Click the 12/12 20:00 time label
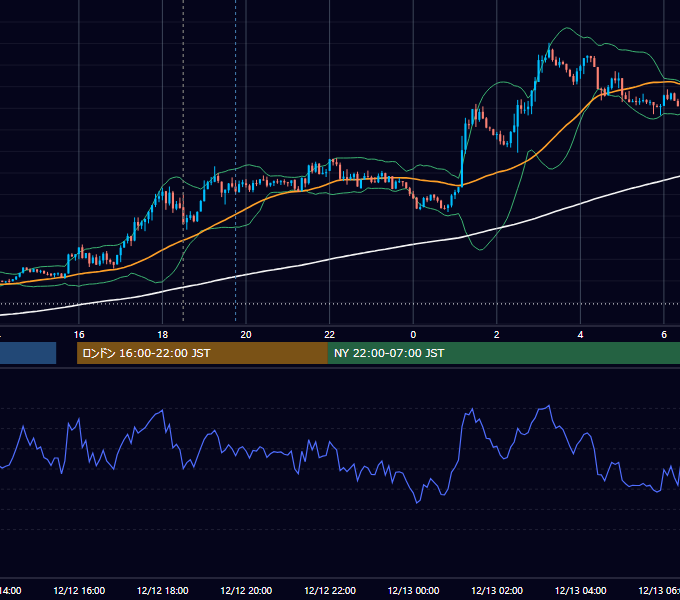This screenshot has height=600, width=680. pos(246,590)
